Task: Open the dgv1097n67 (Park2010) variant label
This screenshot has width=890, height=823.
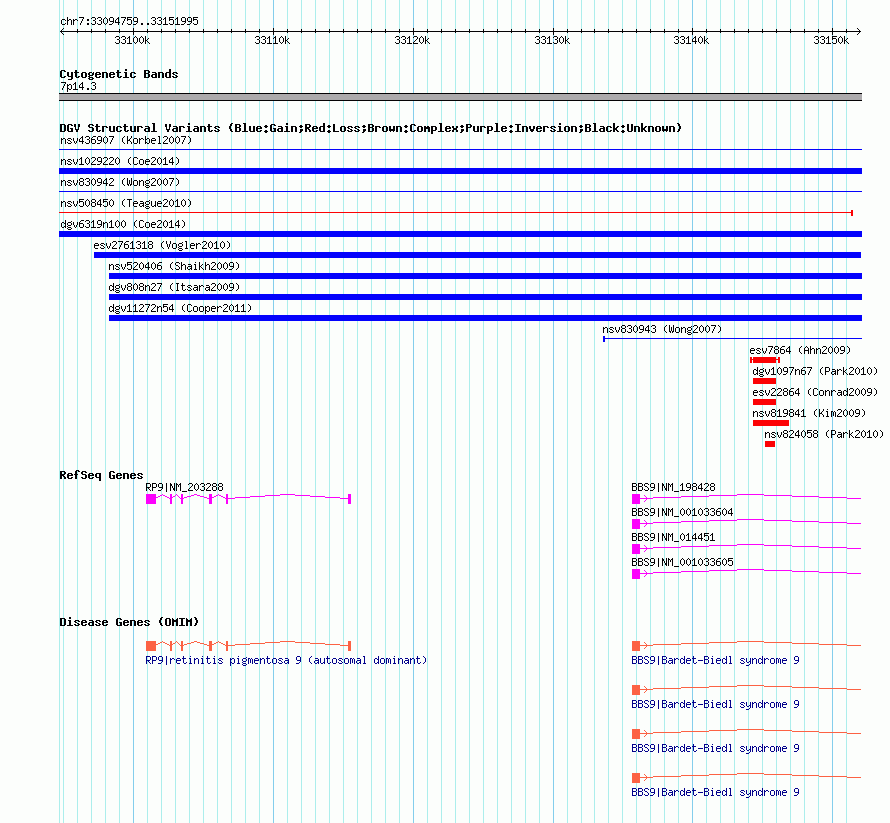Action: coord(815,371)
